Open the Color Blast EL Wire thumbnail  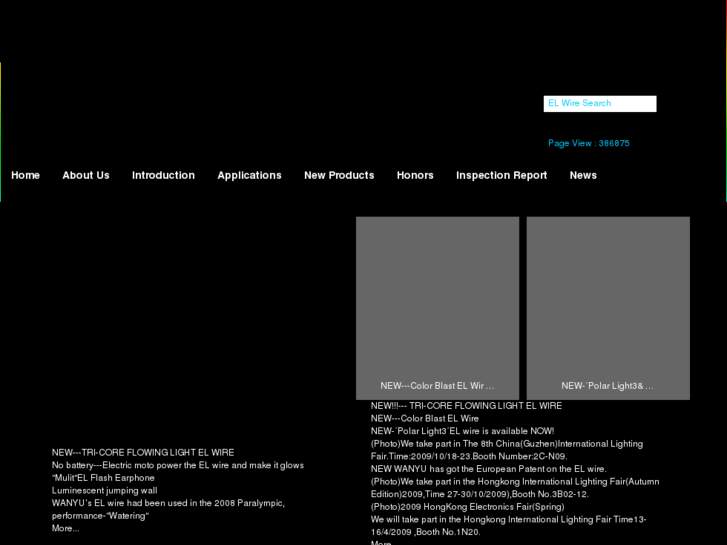pyautogui.click(x=437, y=308)
